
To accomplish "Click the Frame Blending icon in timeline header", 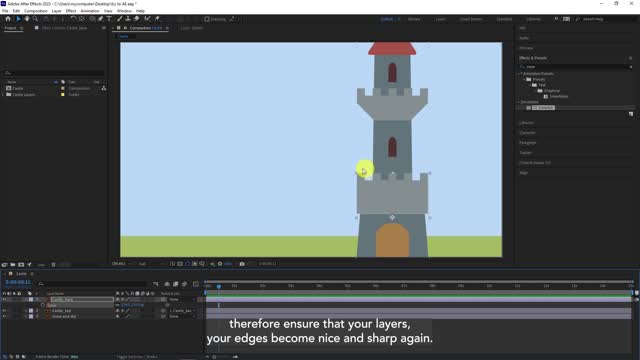I will click(176, 284).
